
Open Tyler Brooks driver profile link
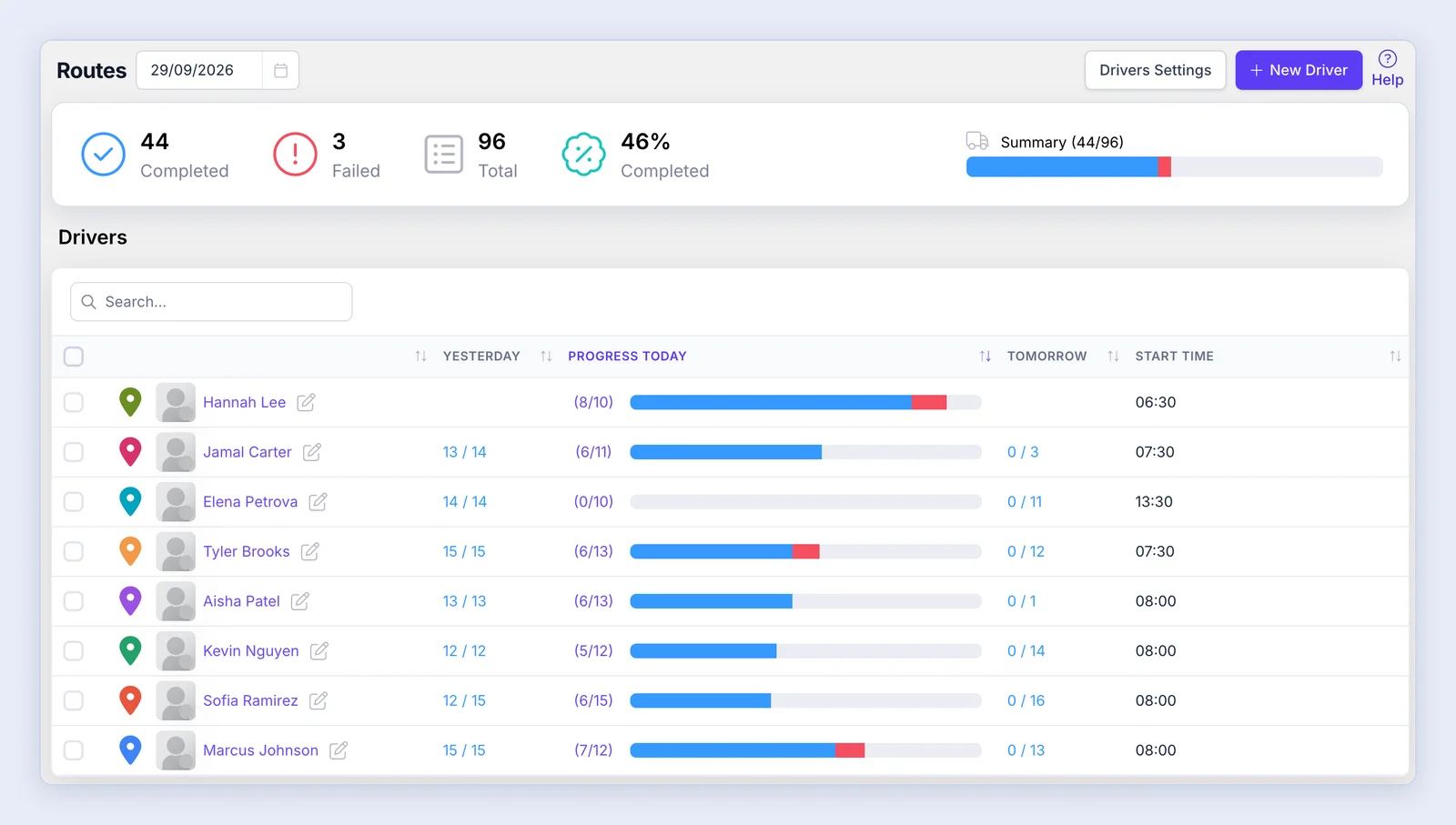(x=246, y=551)
